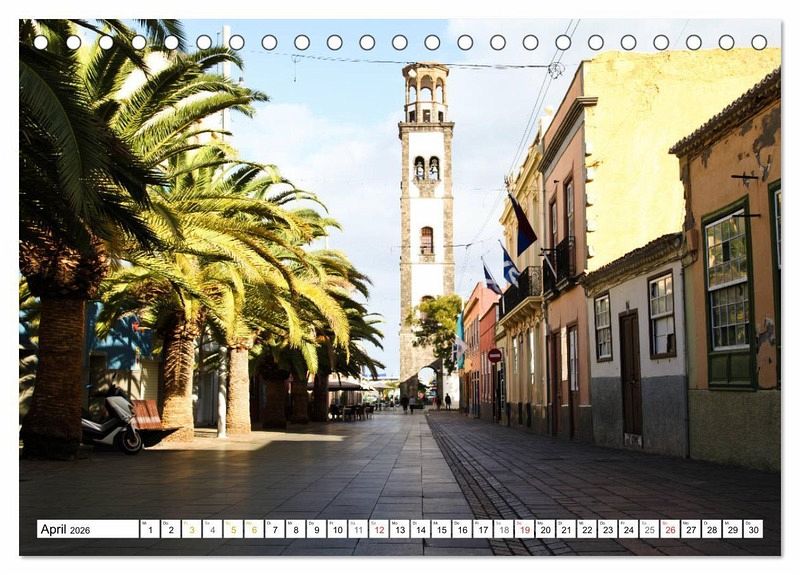
Task: Click the last spiral binding hole at right
Action: (759, 42)
